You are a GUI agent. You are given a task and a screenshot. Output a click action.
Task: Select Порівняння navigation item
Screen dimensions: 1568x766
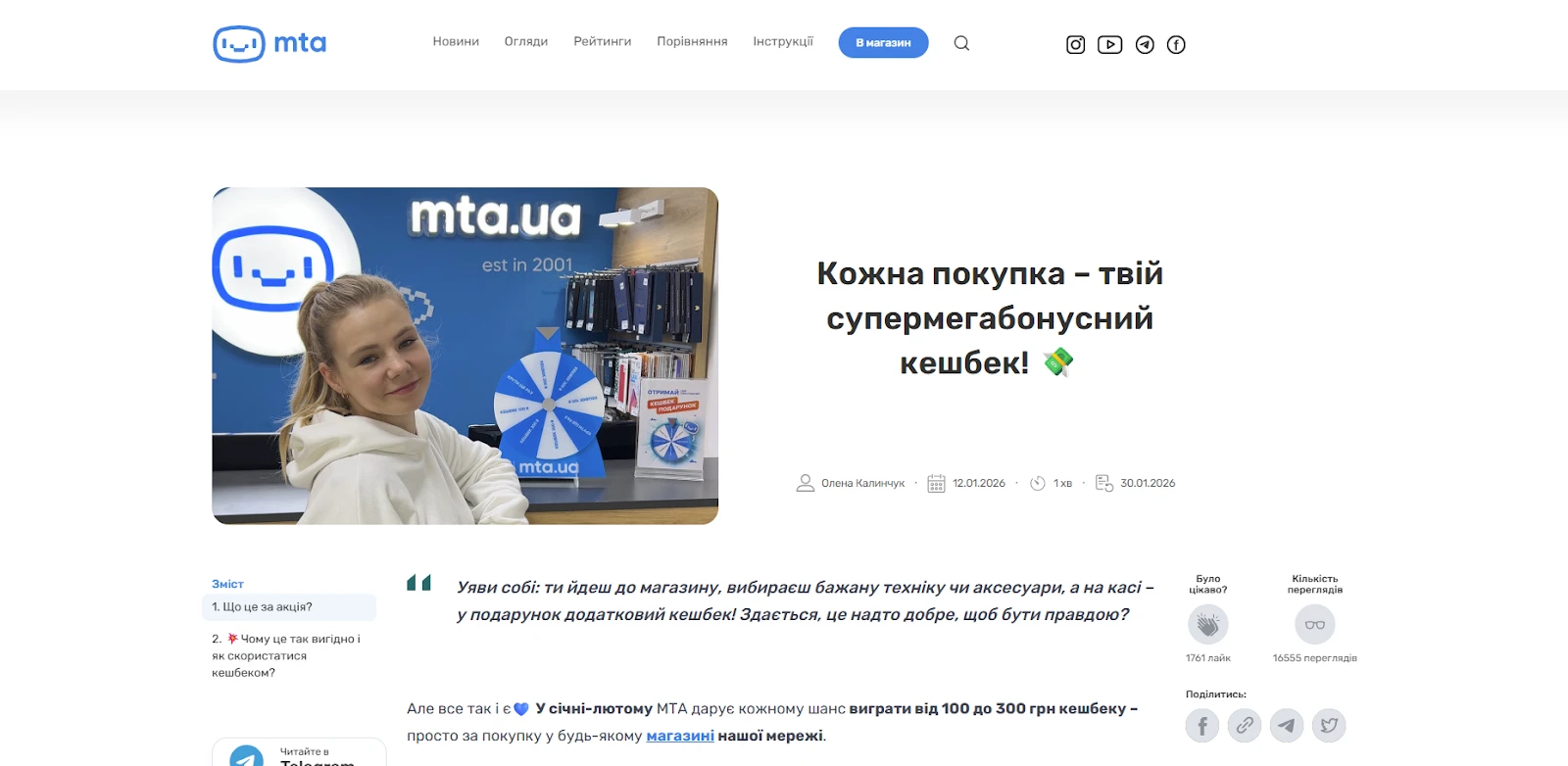tap(692, 41)
